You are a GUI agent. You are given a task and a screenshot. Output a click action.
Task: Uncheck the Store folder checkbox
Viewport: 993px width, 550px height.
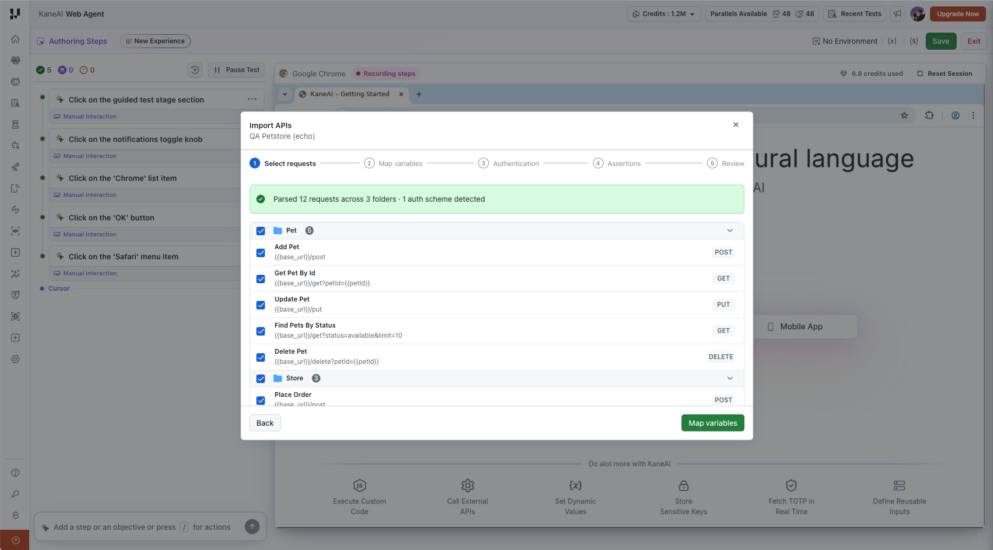point(260,378)
